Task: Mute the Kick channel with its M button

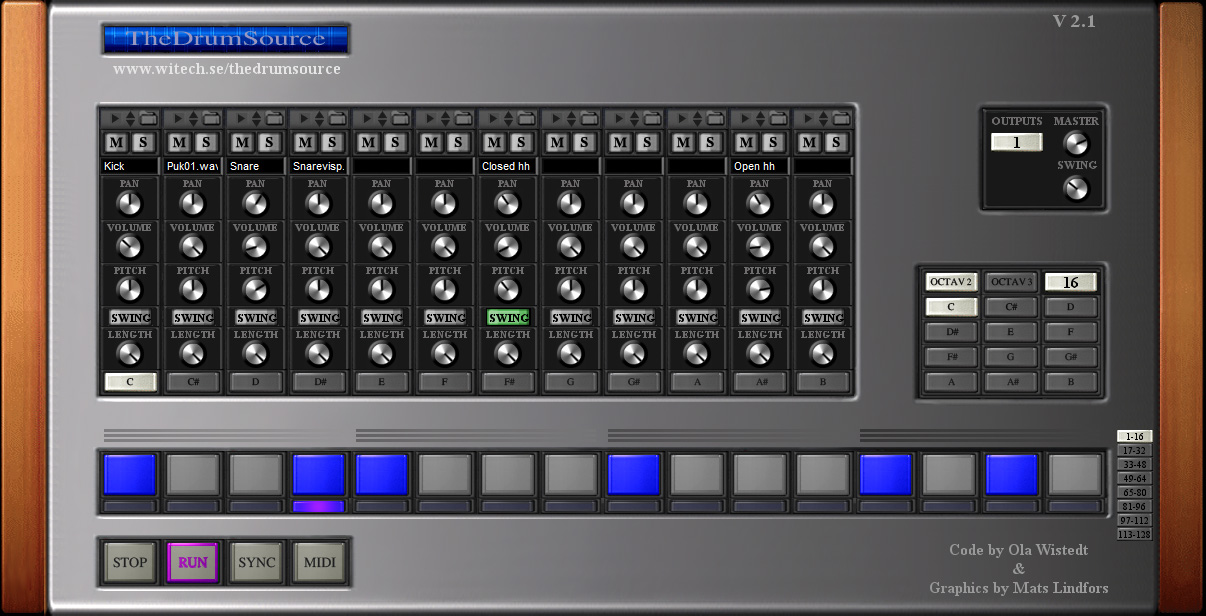Action: 116,142
